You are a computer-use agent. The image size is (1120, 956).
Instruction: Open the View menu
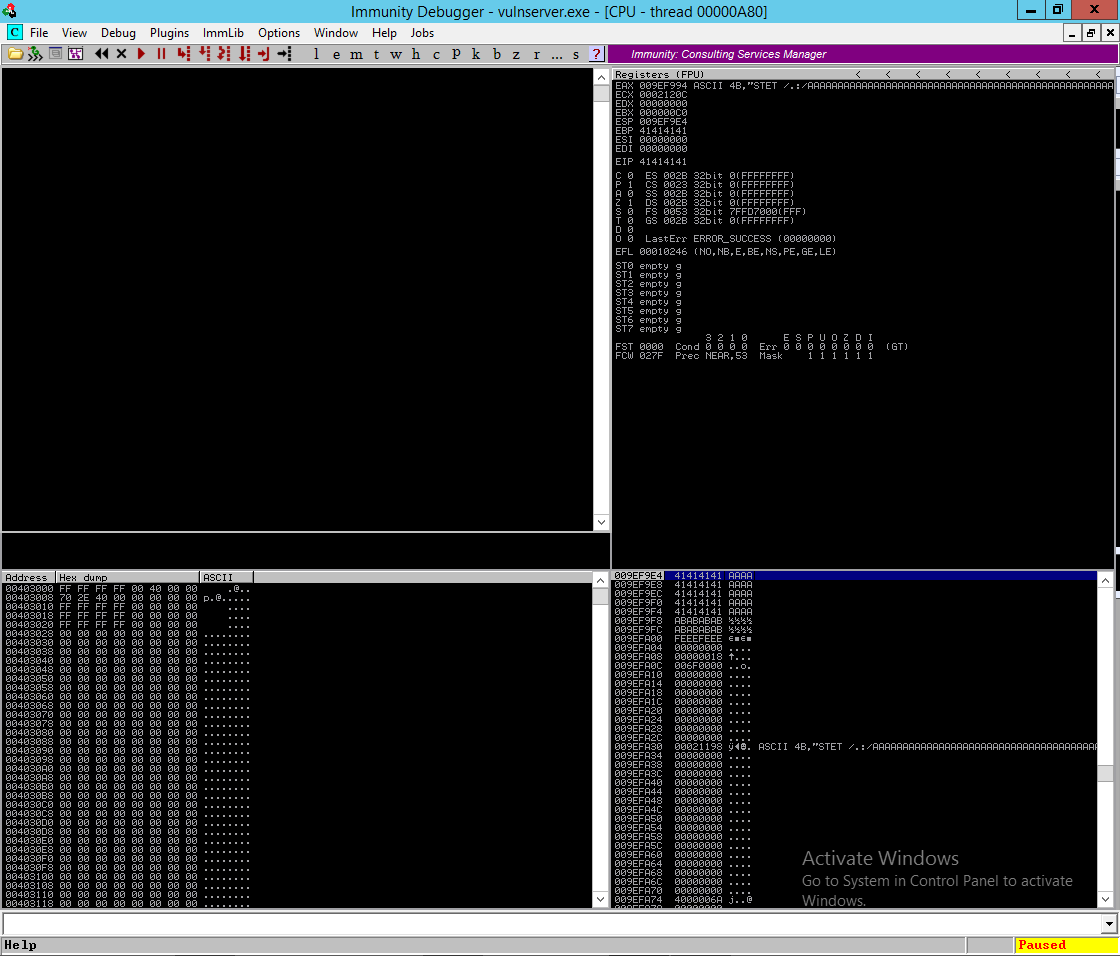click(x=74, y=33)
